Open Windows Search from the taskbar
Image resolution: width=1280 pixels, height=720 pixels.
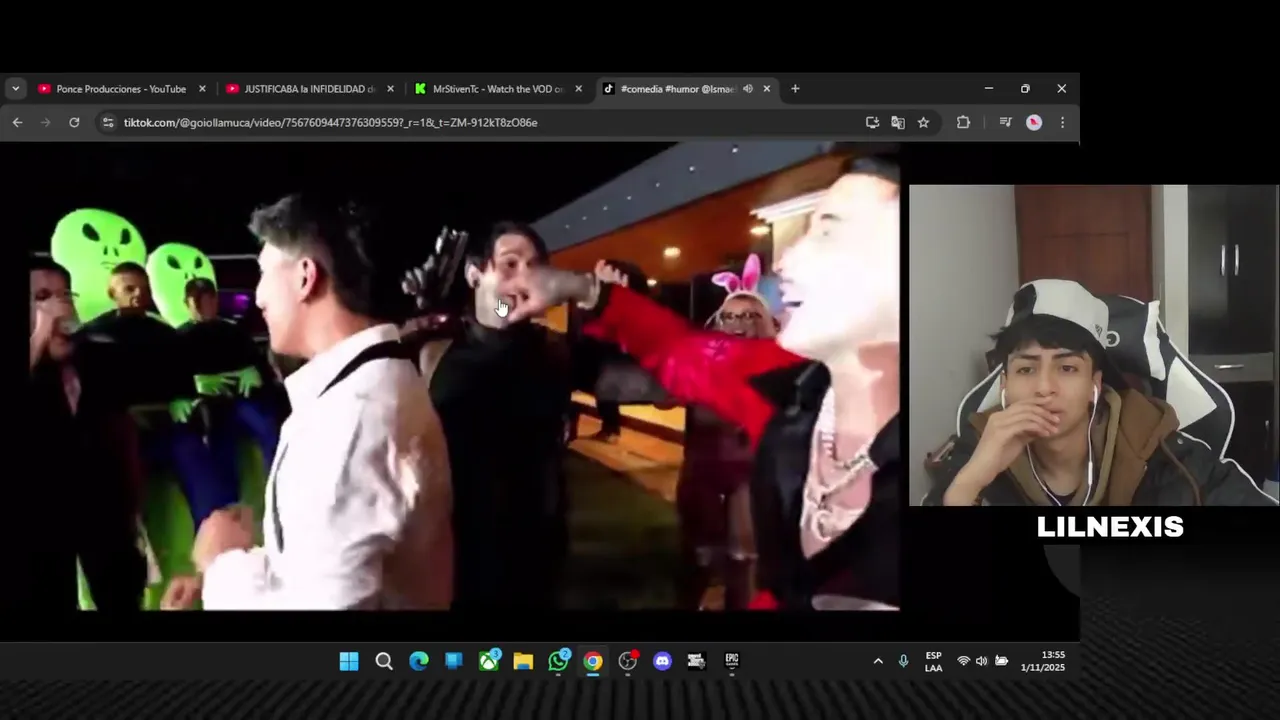pyautogui.click(x=384, y=661)
